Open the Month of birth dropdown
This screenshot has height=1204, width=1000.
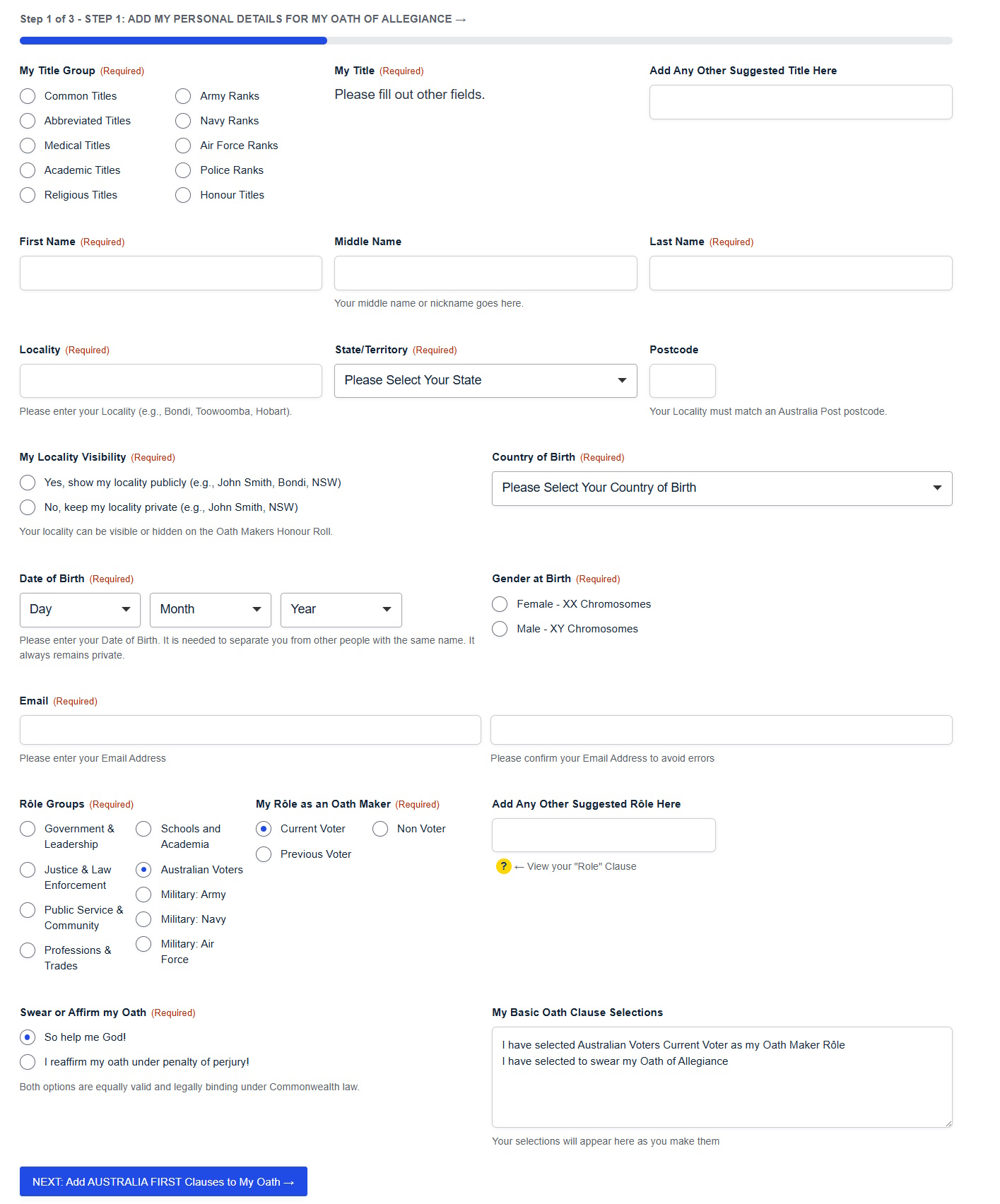click(210, 610)
